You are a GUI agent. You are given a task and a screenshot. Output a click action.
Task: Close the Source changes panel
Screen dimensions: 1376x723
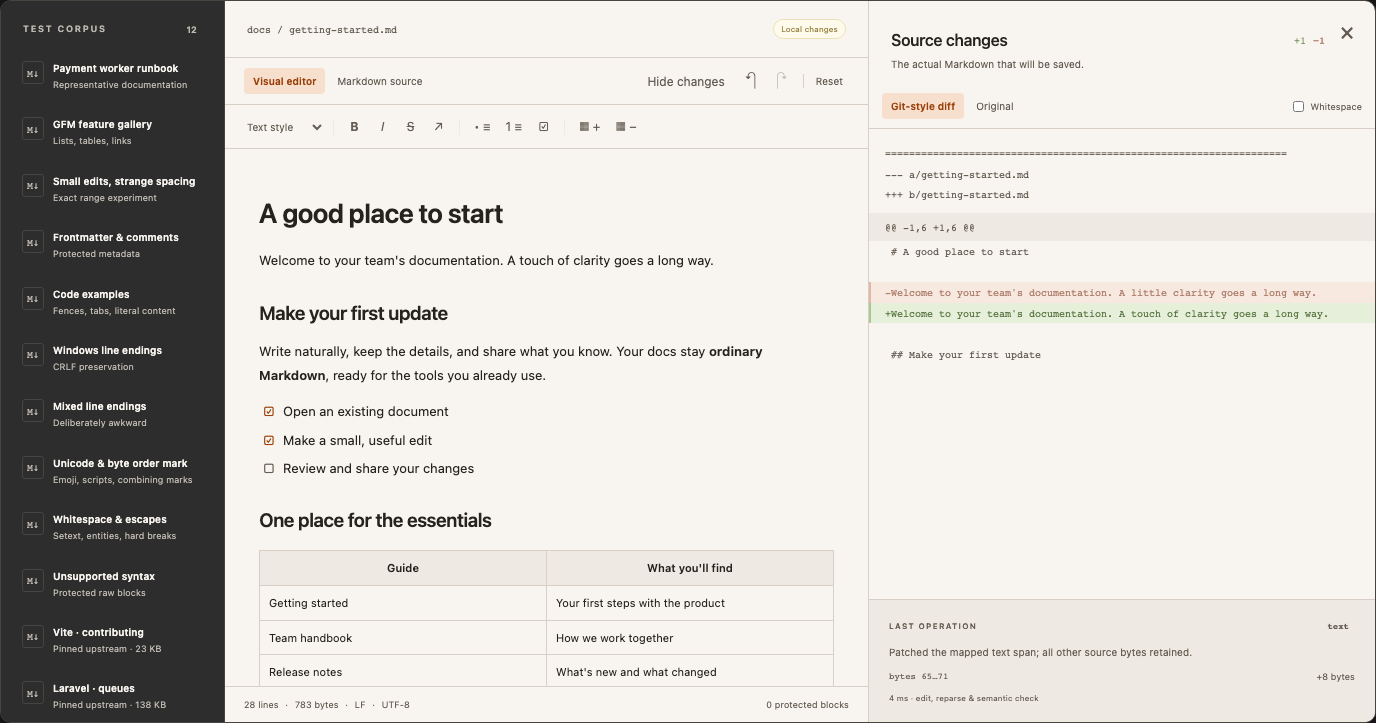pyautogui.click(x=1347, y=33)
